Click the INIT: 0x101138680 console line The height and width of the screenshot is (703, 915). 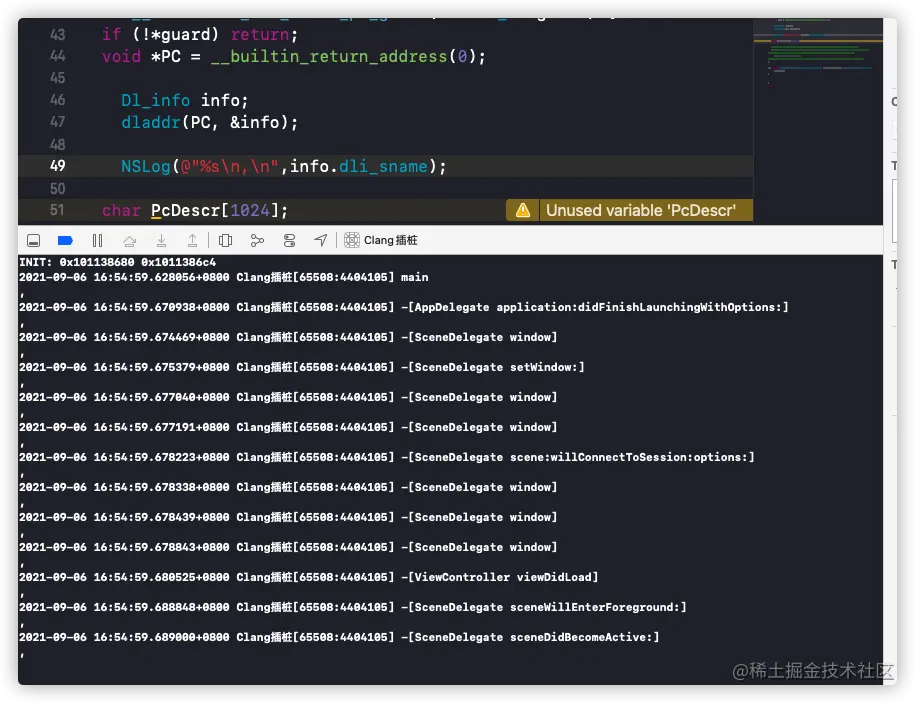coord(117,263)
